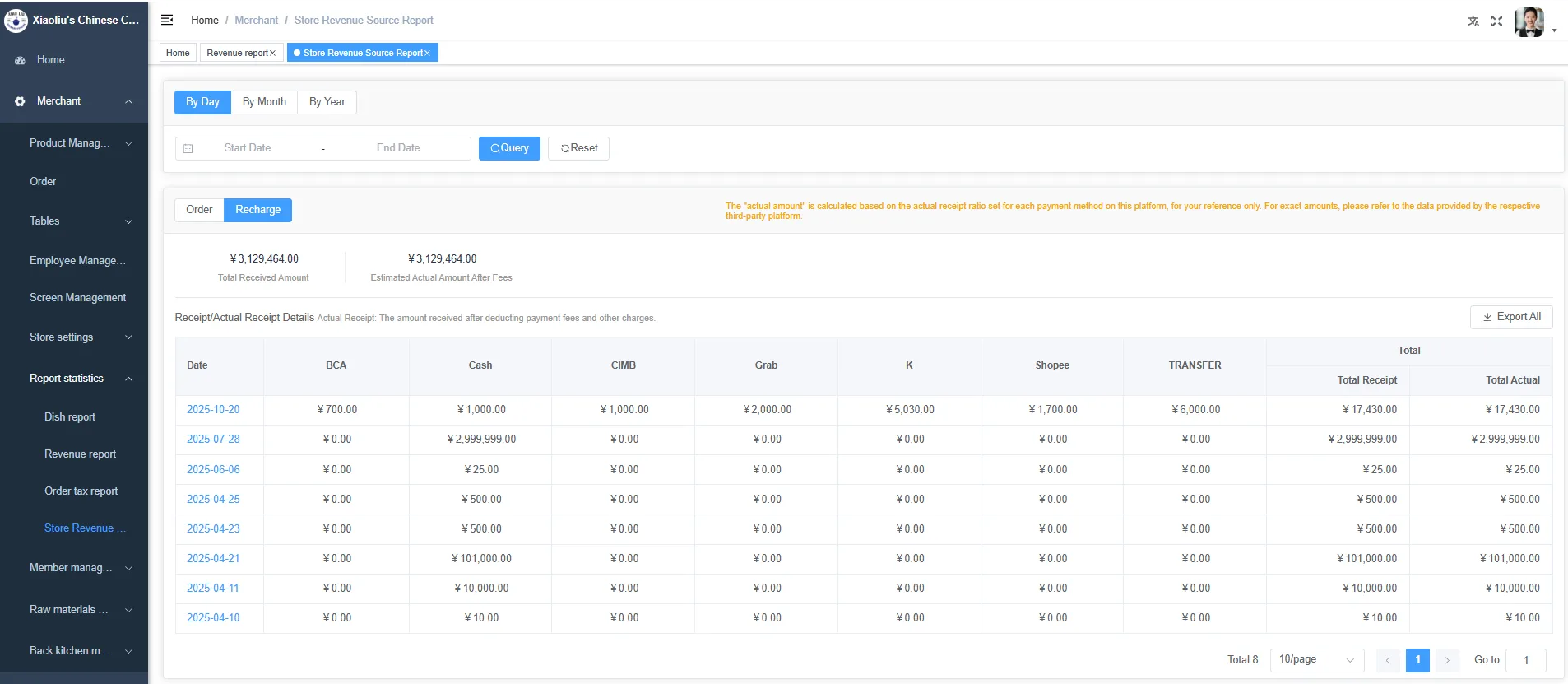Viewport: 1568px width, 684px height.
Task: Run the Query button
Action: tap(509, 148)
